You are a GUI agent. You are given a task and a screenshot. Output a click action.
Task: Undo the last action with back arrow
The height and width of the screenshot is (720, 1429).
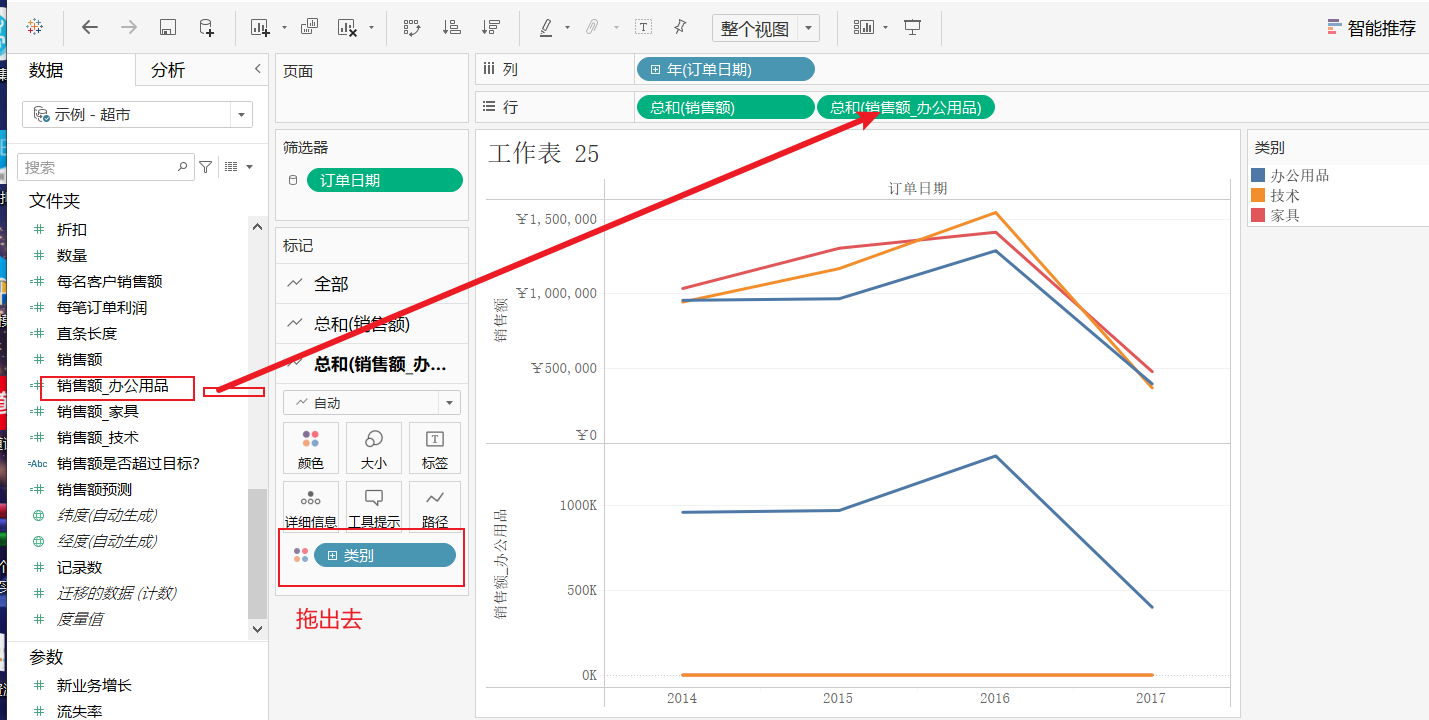(90, 27)
